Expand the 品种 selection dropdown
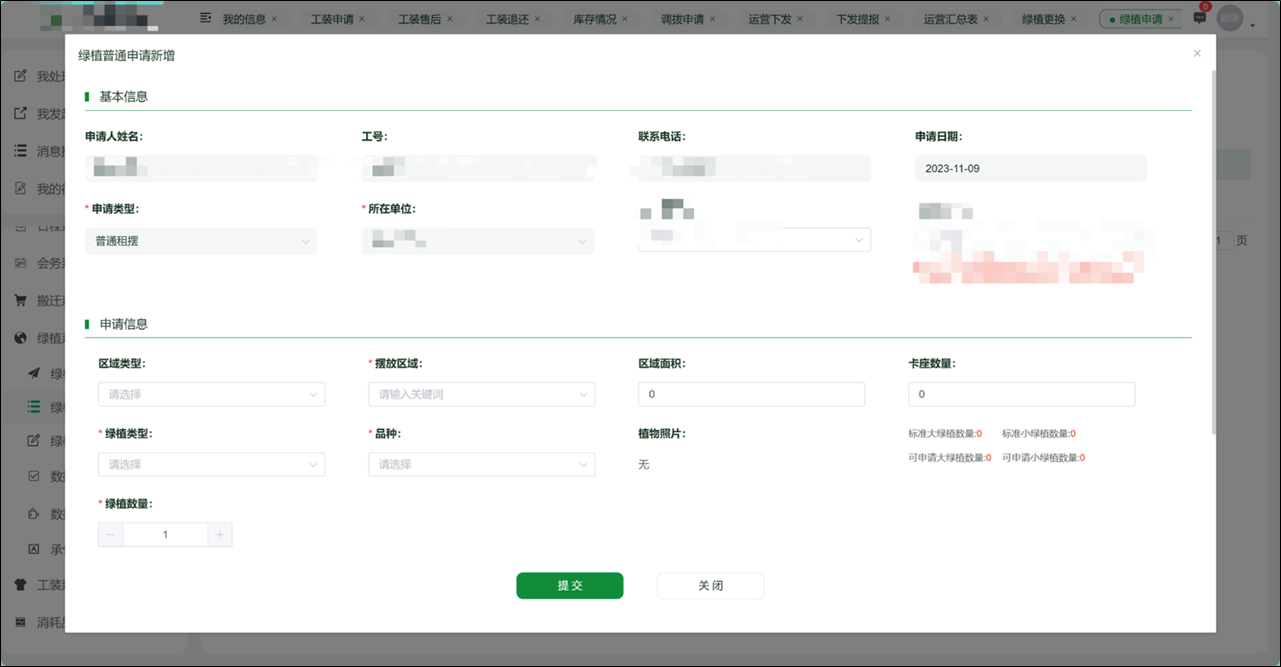 point(481,464)
